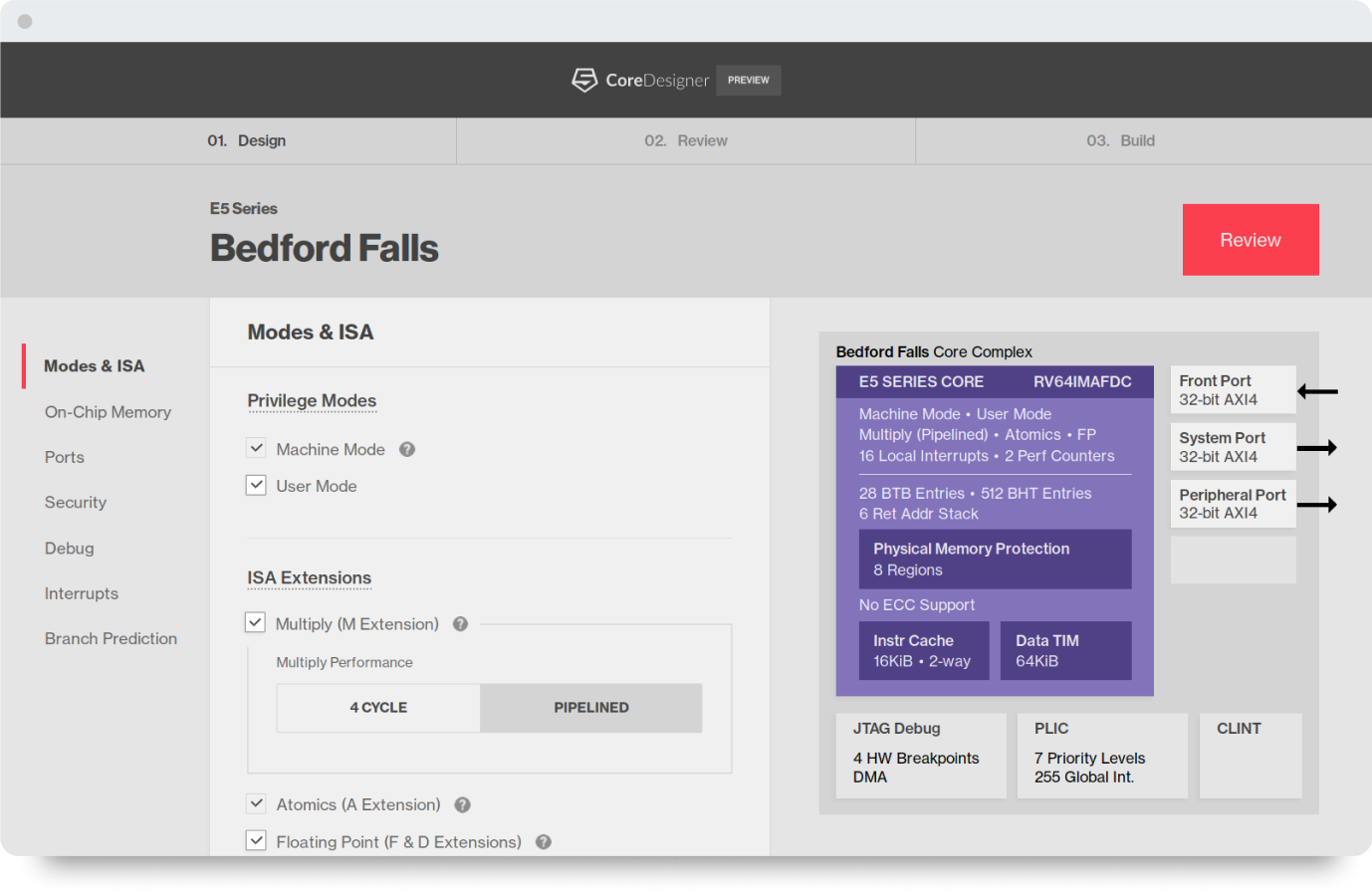Open On-Chip Memory in sidebar

click(108, 411)
